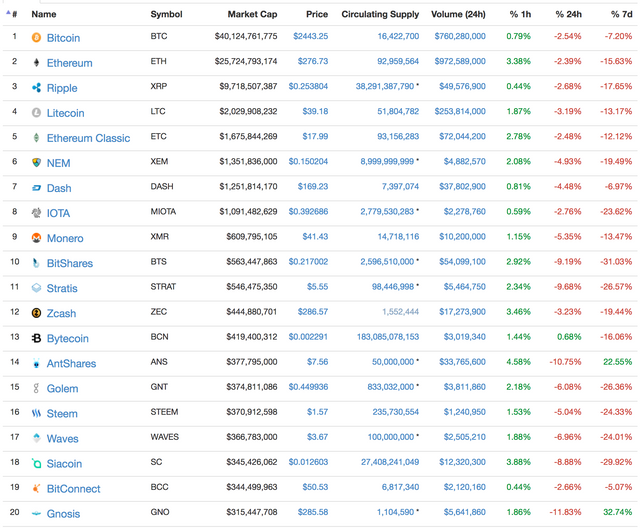This screenshot has height=528, width=640.
Task: Open the BitShares name link
Action: tap(70, 264)
